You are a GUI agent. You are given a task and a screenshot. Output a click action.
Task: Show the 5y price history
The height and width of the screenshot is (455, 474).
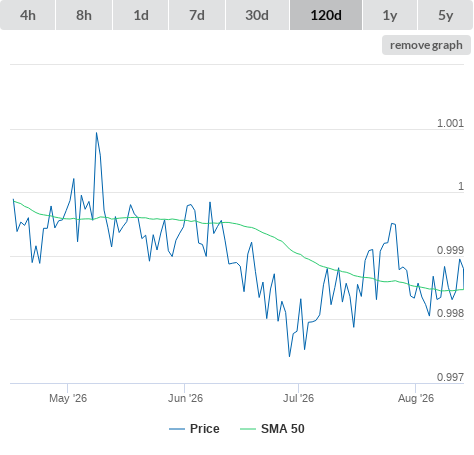(446, 15)
